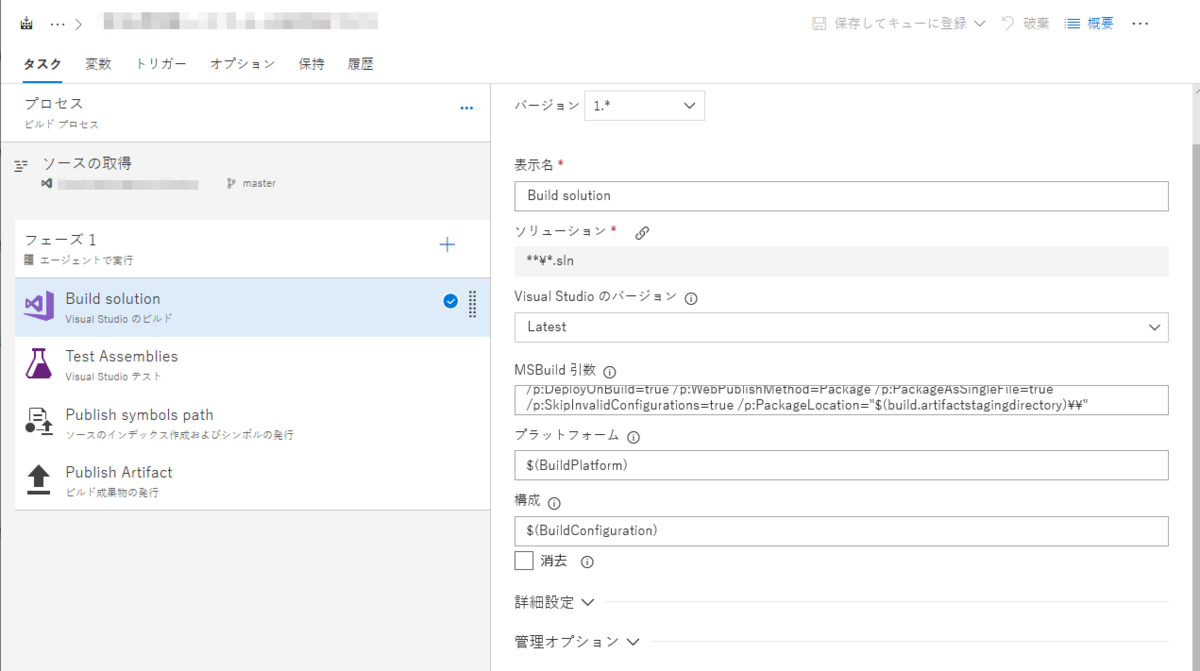Enable the 消去 checkbox
The image size is (1200, 671).
(523, 560)
